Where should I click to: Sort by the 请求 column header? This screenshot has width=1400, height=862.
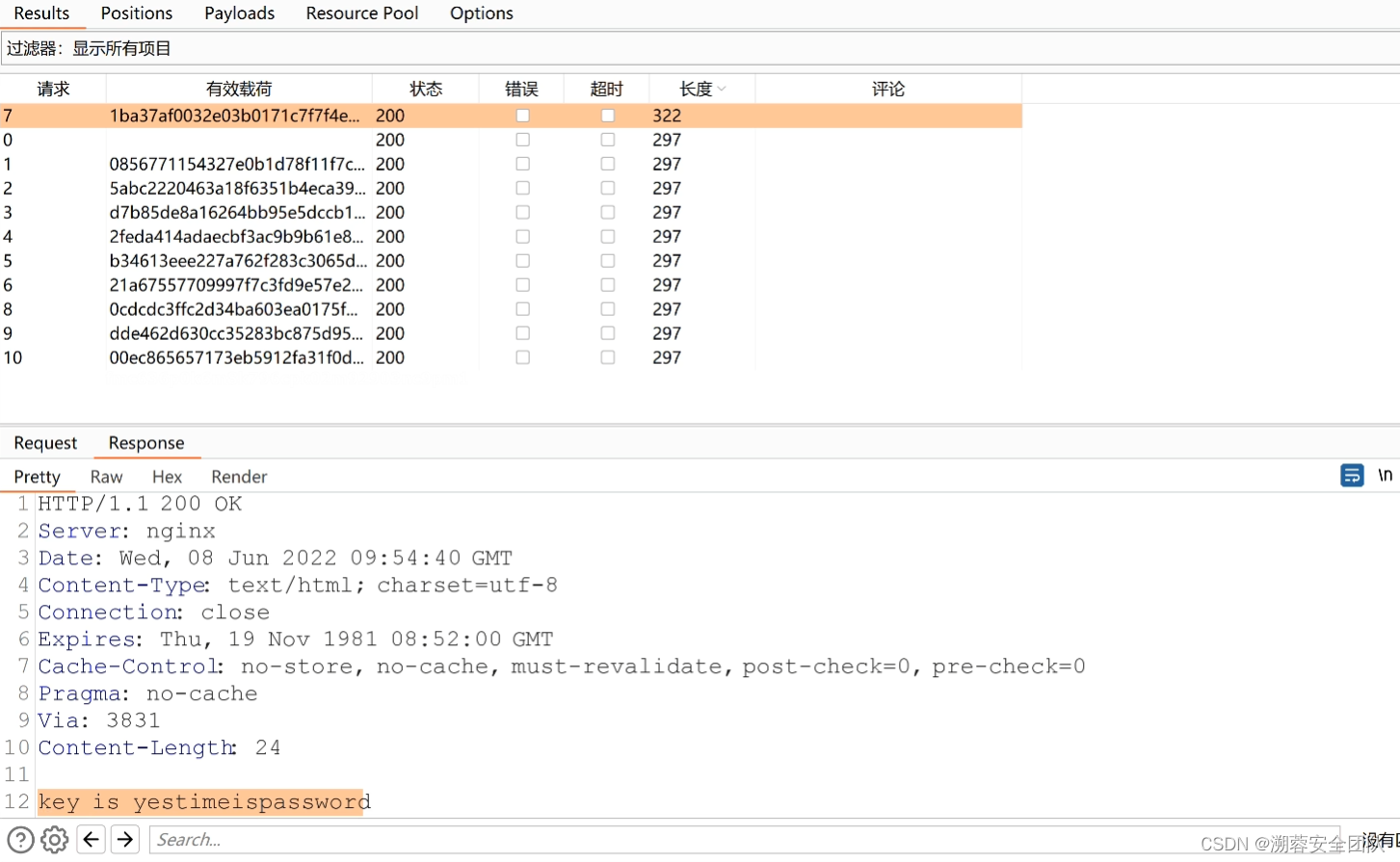click(53, 89)
